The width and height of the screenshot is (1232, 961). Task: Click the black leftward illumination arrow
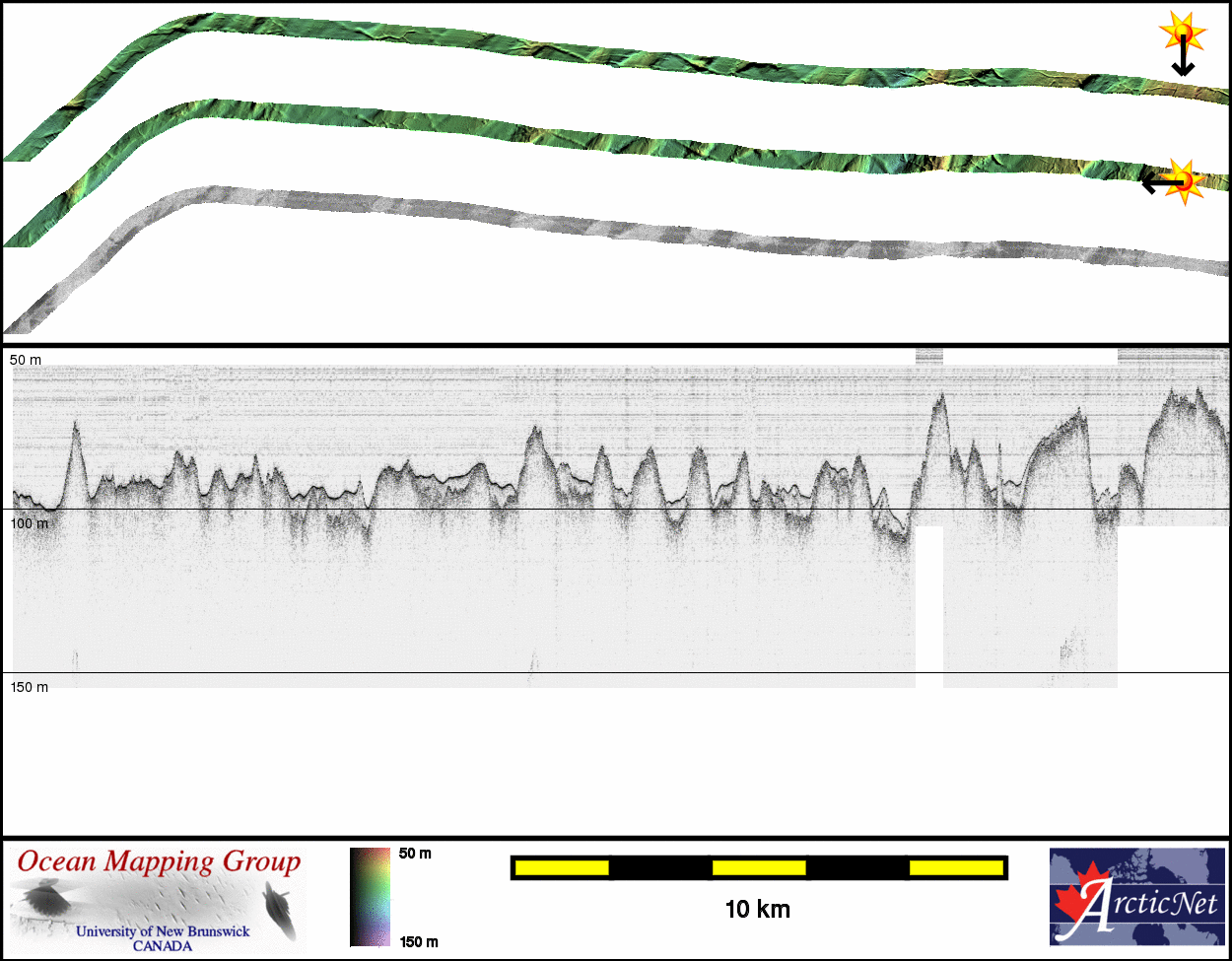coord(1158,182)
